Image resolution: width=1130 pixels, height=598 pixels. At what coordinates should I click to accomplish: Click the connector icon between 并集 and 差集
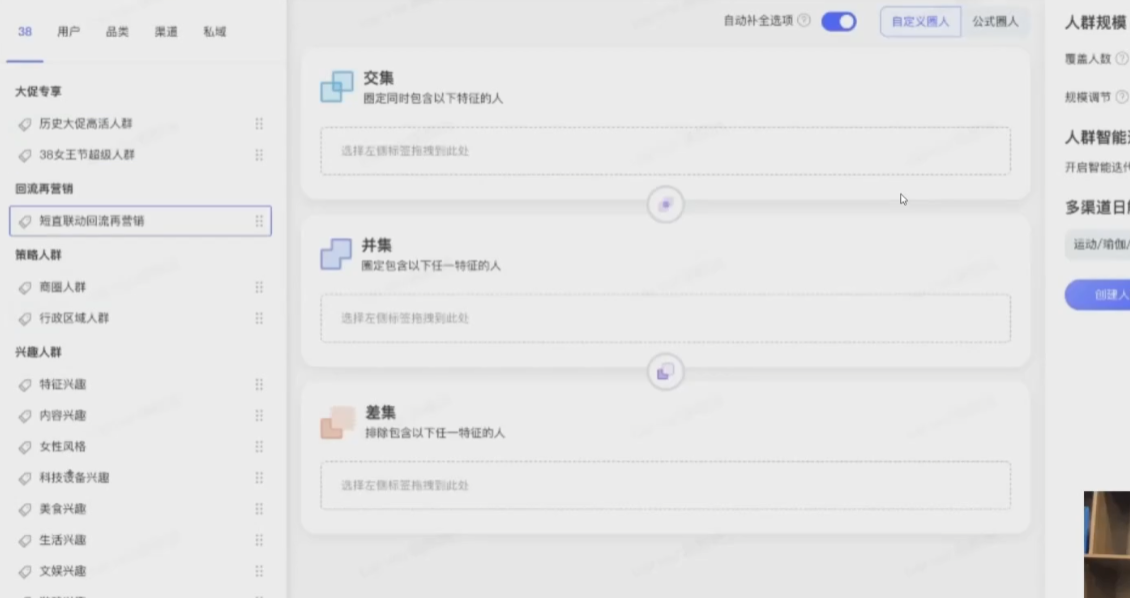(x=665, y=372)
